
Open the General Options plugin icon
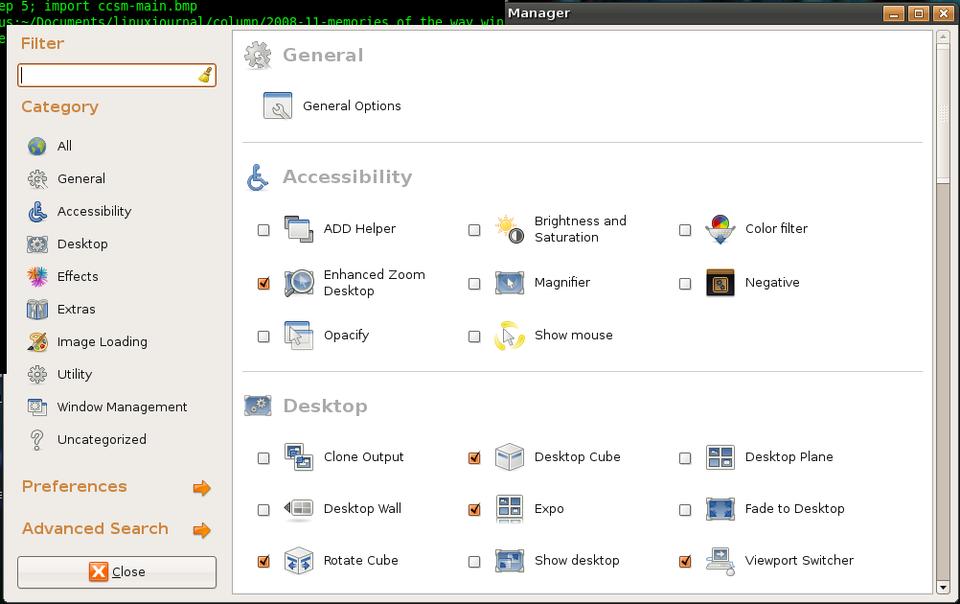[x=277, y=106]
